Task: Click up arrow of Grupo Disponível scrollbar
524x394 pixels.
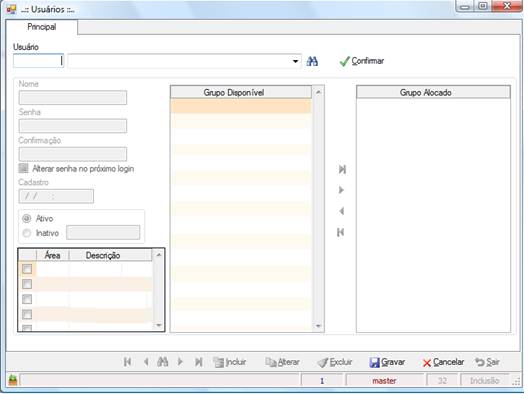Action: [x=318, y=92]
